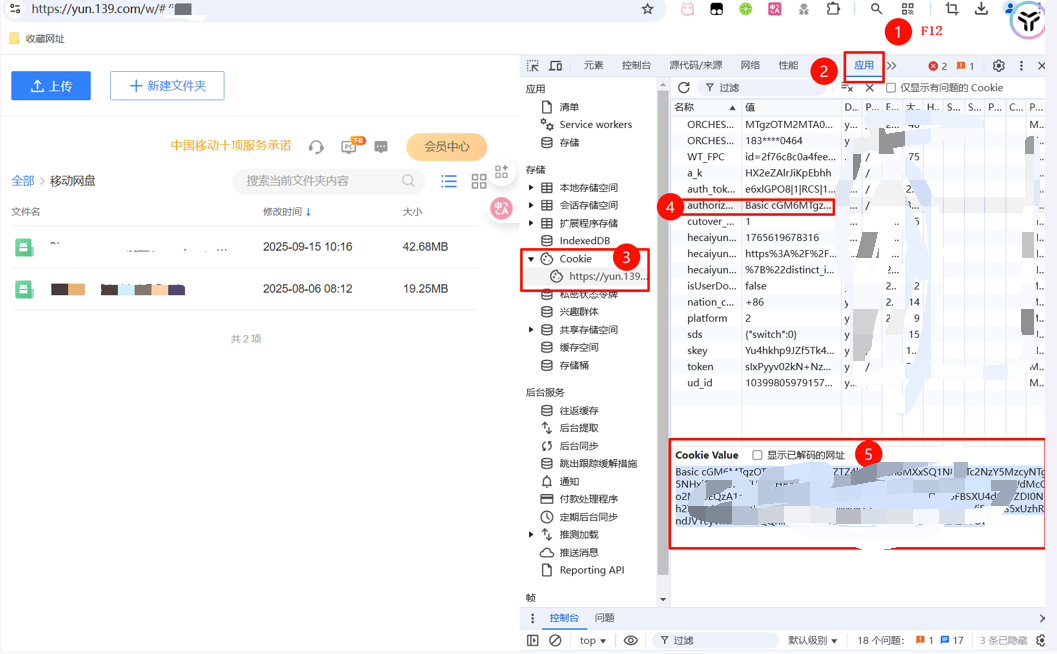Refresh the cookie table
The image size is (1057, 654).
[x=684, y=88]
